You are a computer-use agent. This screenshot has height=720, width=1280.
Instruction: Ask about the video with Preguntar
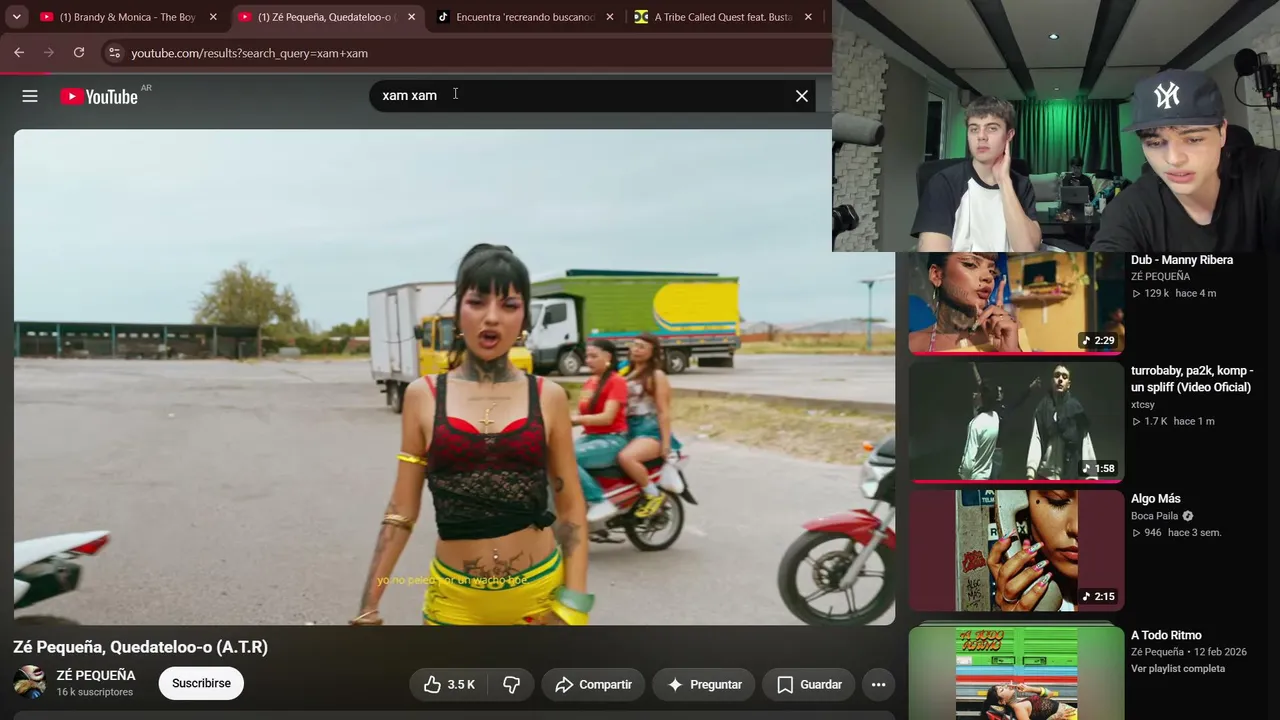pyautogui.click(x=704, y=684)
